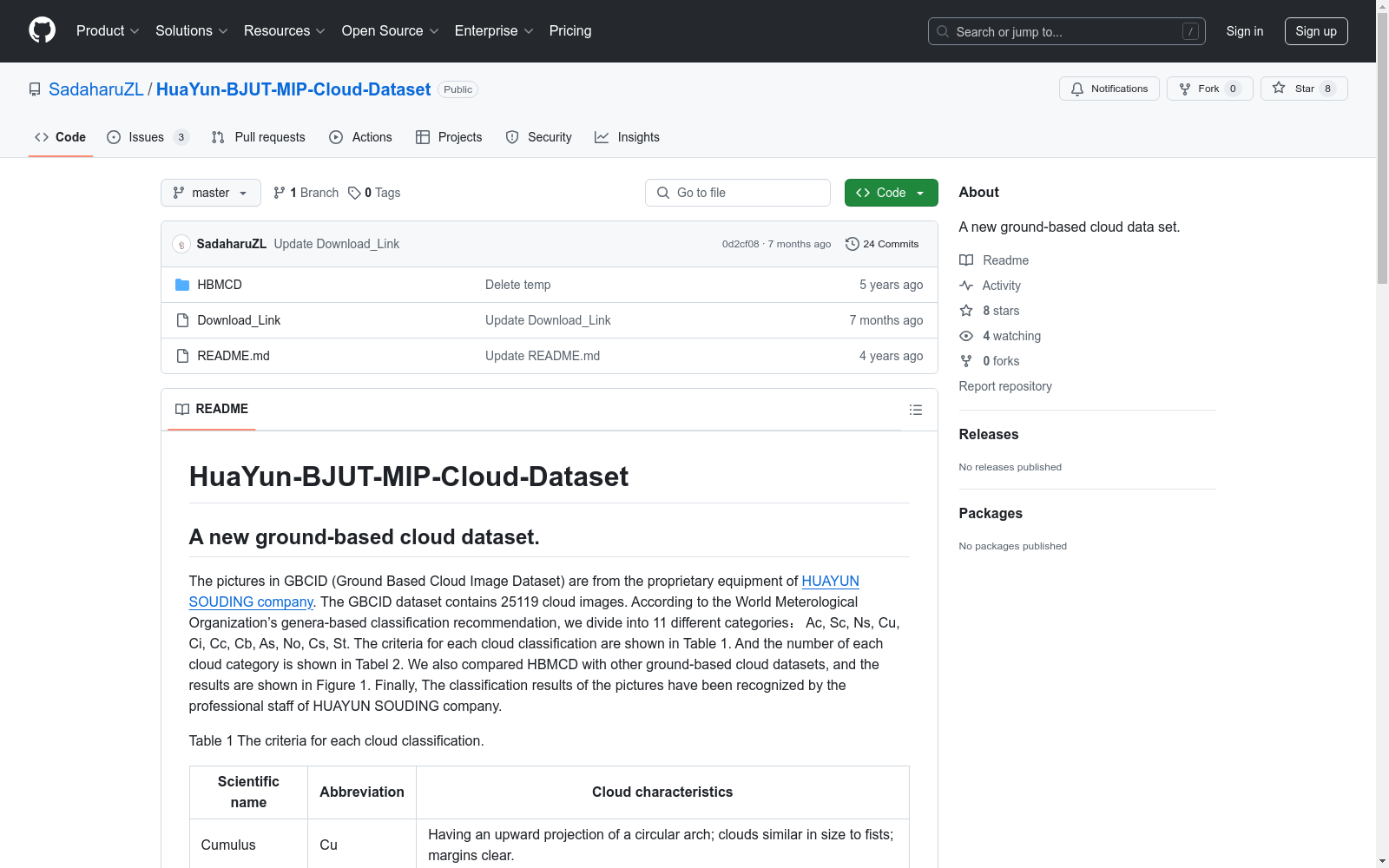This screenshot has height=868, width=1389.
Task: Click the tag icon next to Tags
Action: point(354,193)
